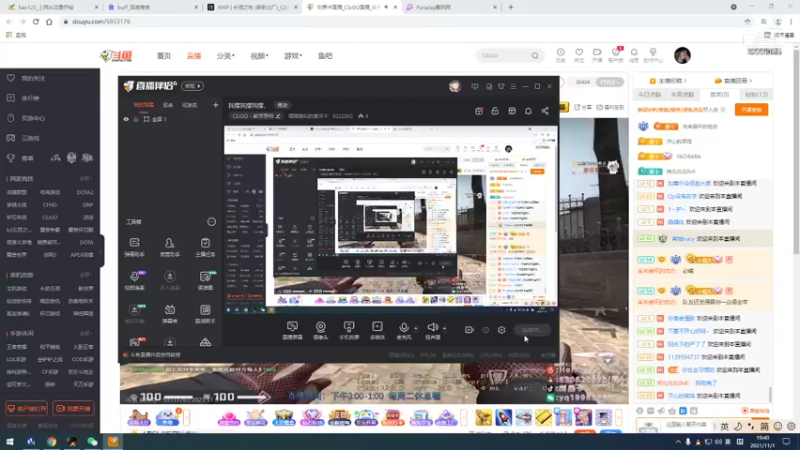Open 视频连麦 video link tool

(134, 280)
